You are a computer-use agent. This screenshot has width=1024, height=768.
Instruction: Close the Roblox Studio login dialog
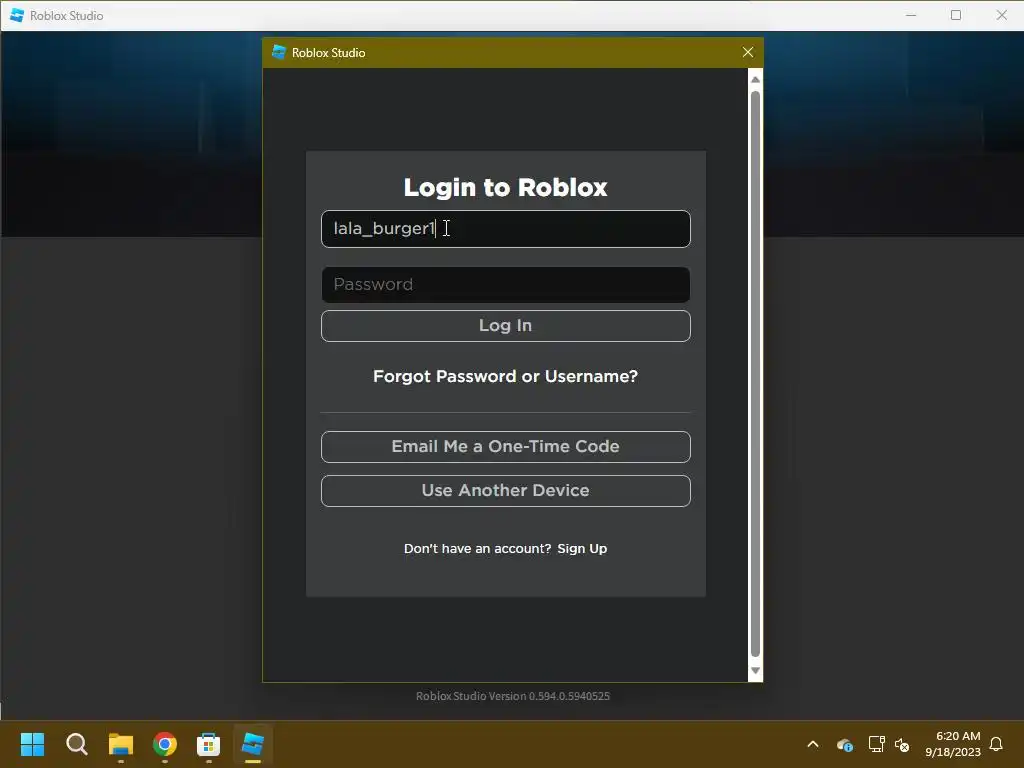tap(748, 52)
